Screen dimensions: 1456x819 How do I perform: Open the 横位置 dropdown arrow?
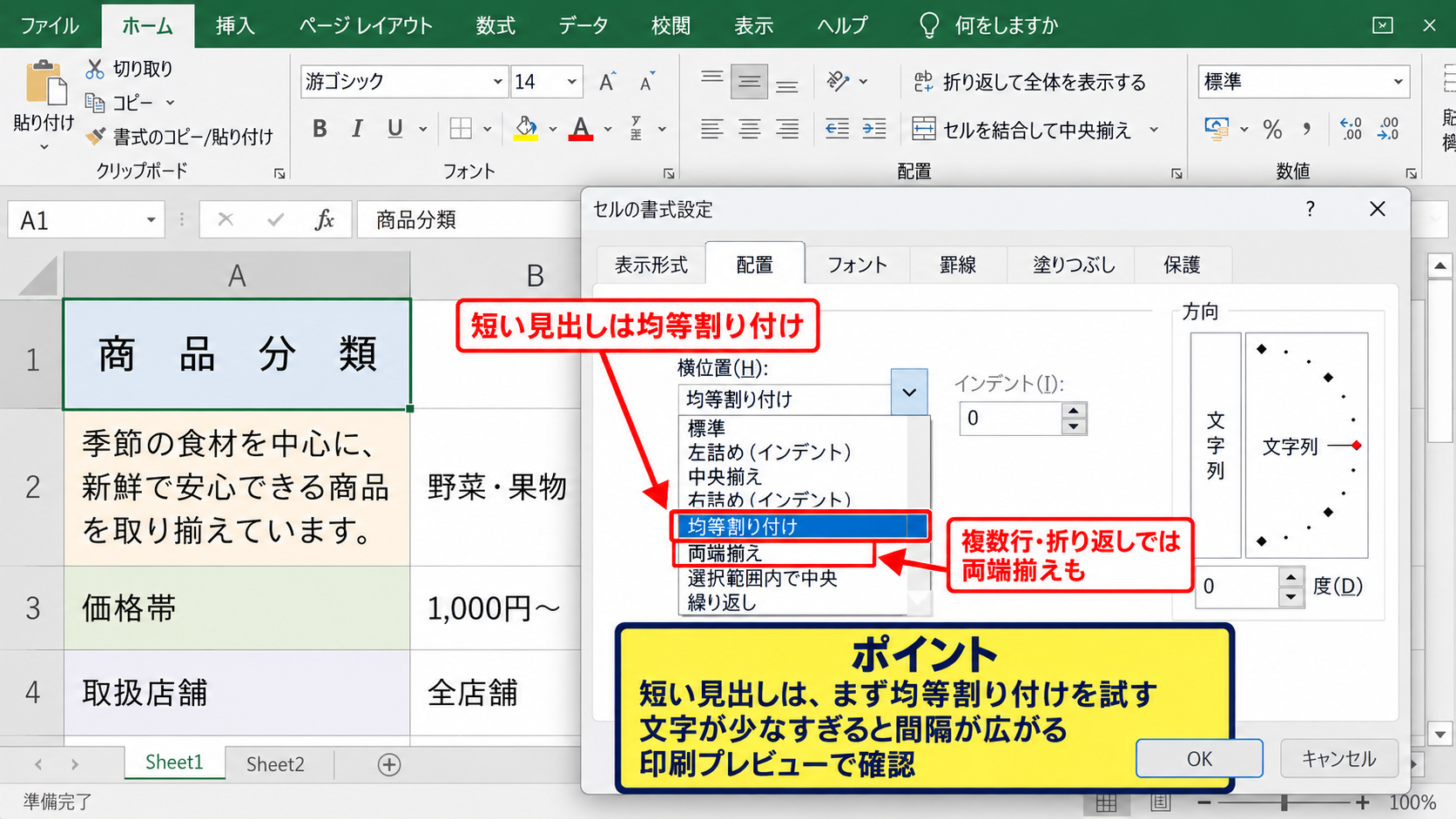coord(909,393)
